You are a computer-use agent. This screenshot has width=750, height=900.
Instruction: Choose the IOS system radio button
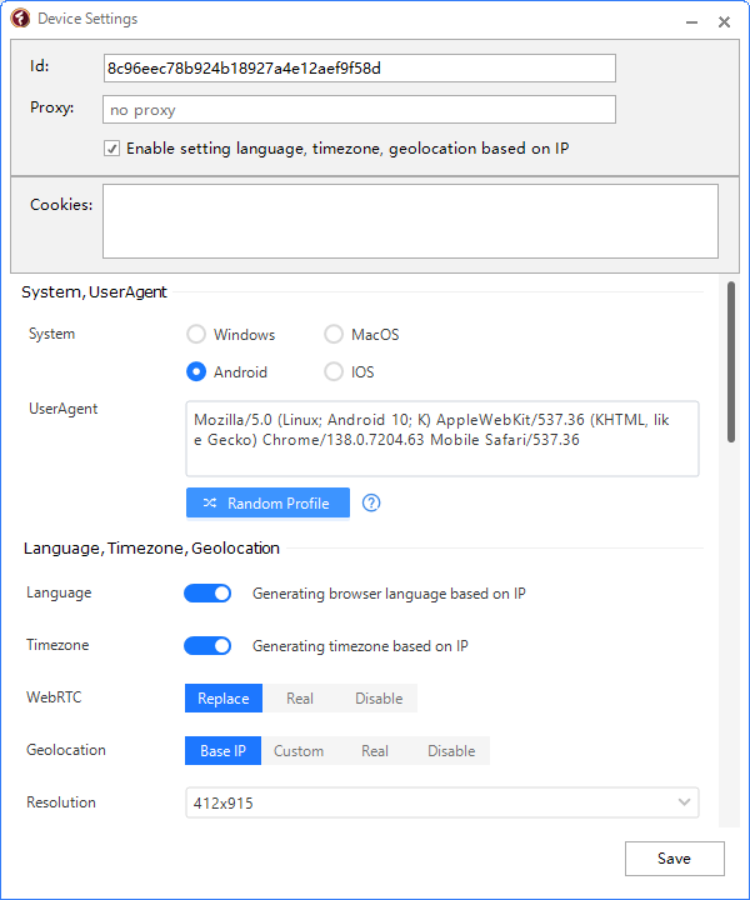334,372
